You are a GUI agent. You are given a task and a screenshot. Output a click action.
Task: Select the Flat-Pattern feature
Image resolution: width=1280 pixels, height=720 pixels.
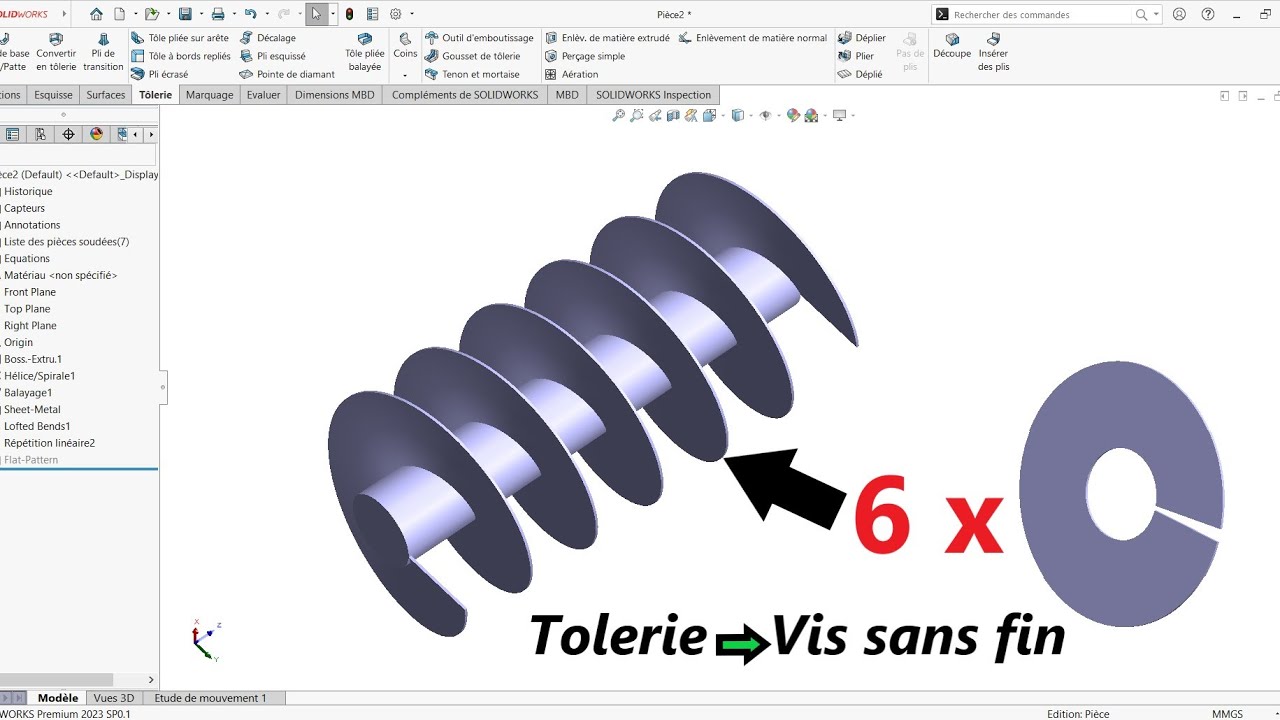pyautogui.click(x=31, y=460)
